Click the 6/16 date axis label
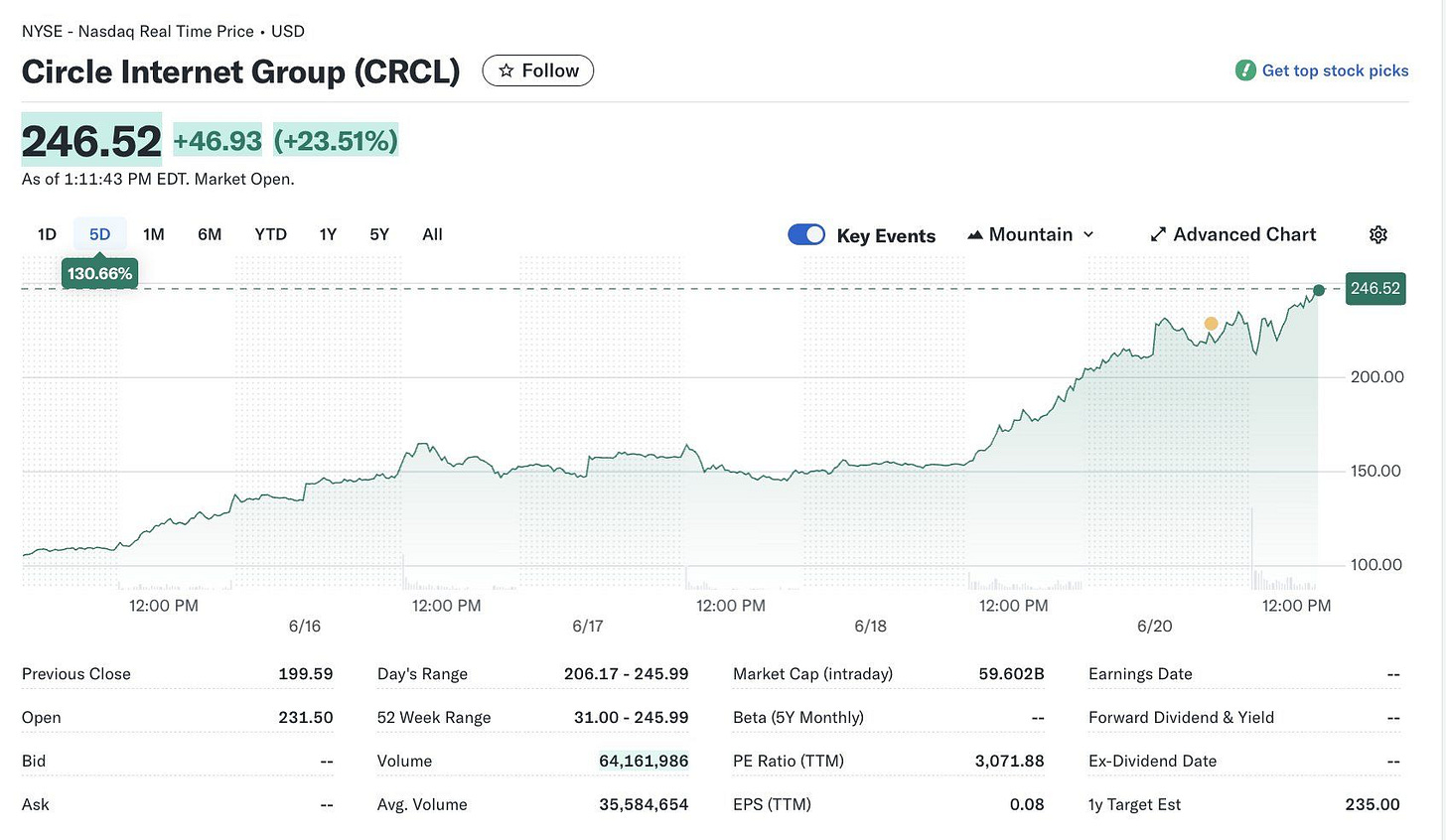This screenshot has height=840, width=1446. click(x=305, y=627)
